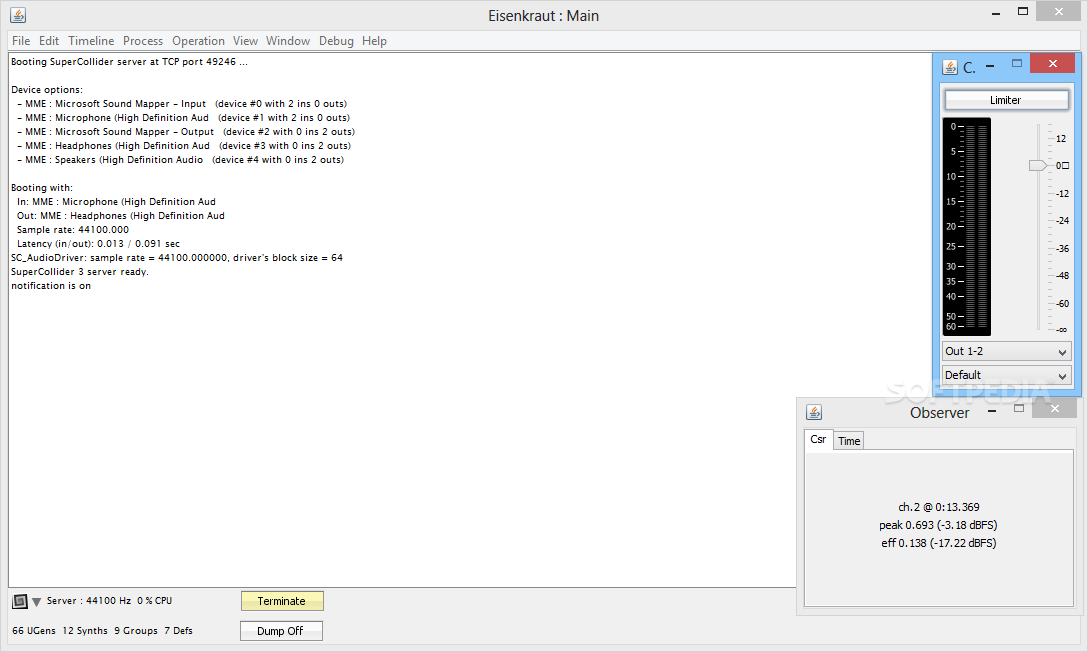This screenshot has height=652, width=1088.
Task: Click the 'Server : 44100 Hz' status text
Action: coord(89,601)
